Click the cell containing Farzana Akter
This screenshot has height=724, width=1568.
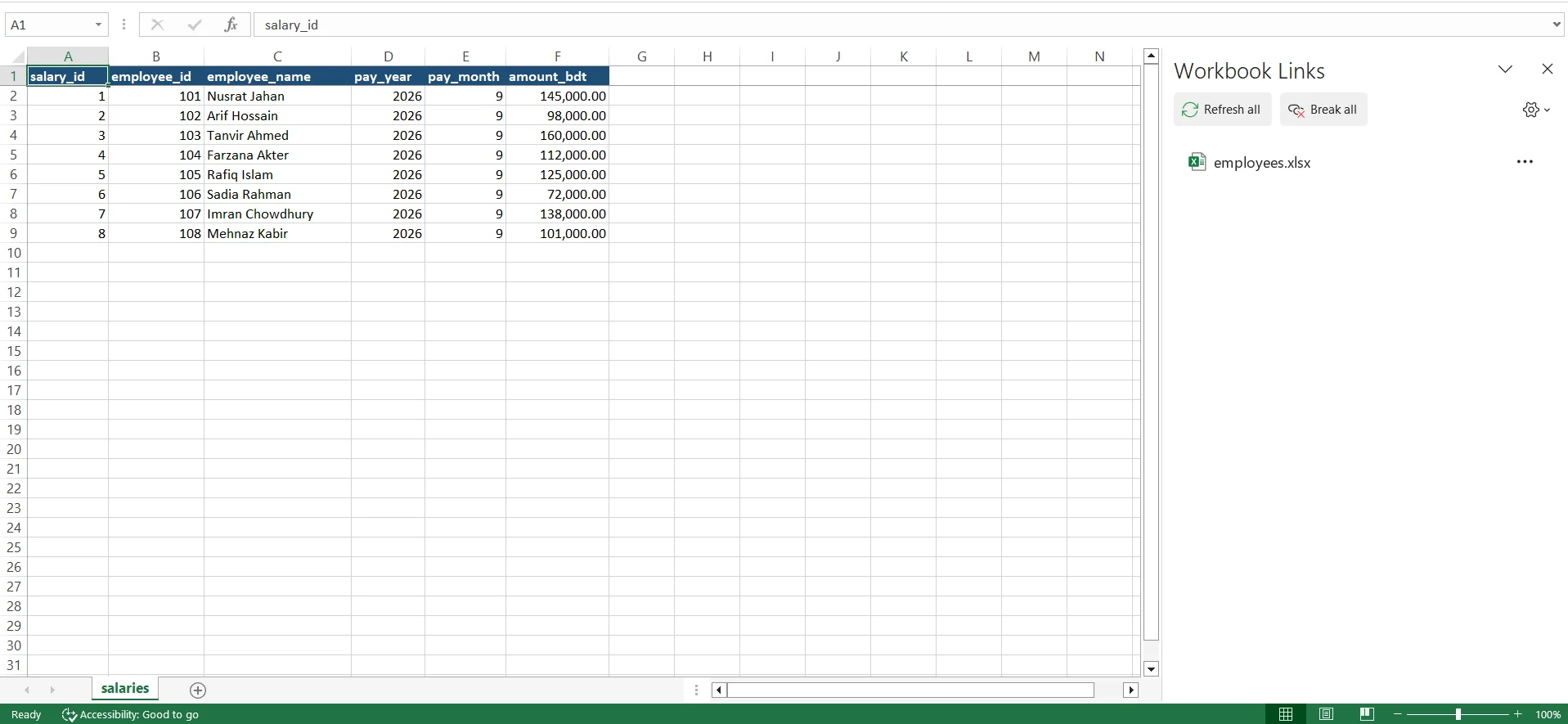277,155
